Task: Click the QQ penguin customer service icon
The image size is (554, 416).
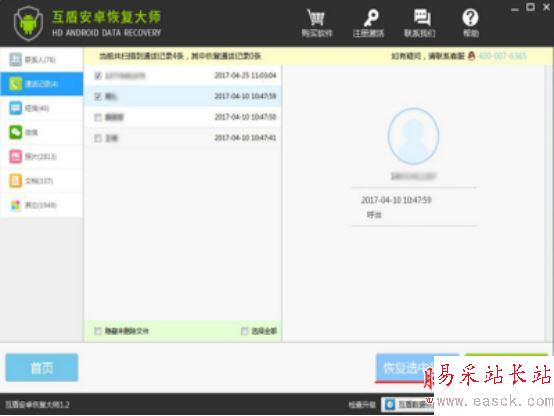Action: (471, 56)
